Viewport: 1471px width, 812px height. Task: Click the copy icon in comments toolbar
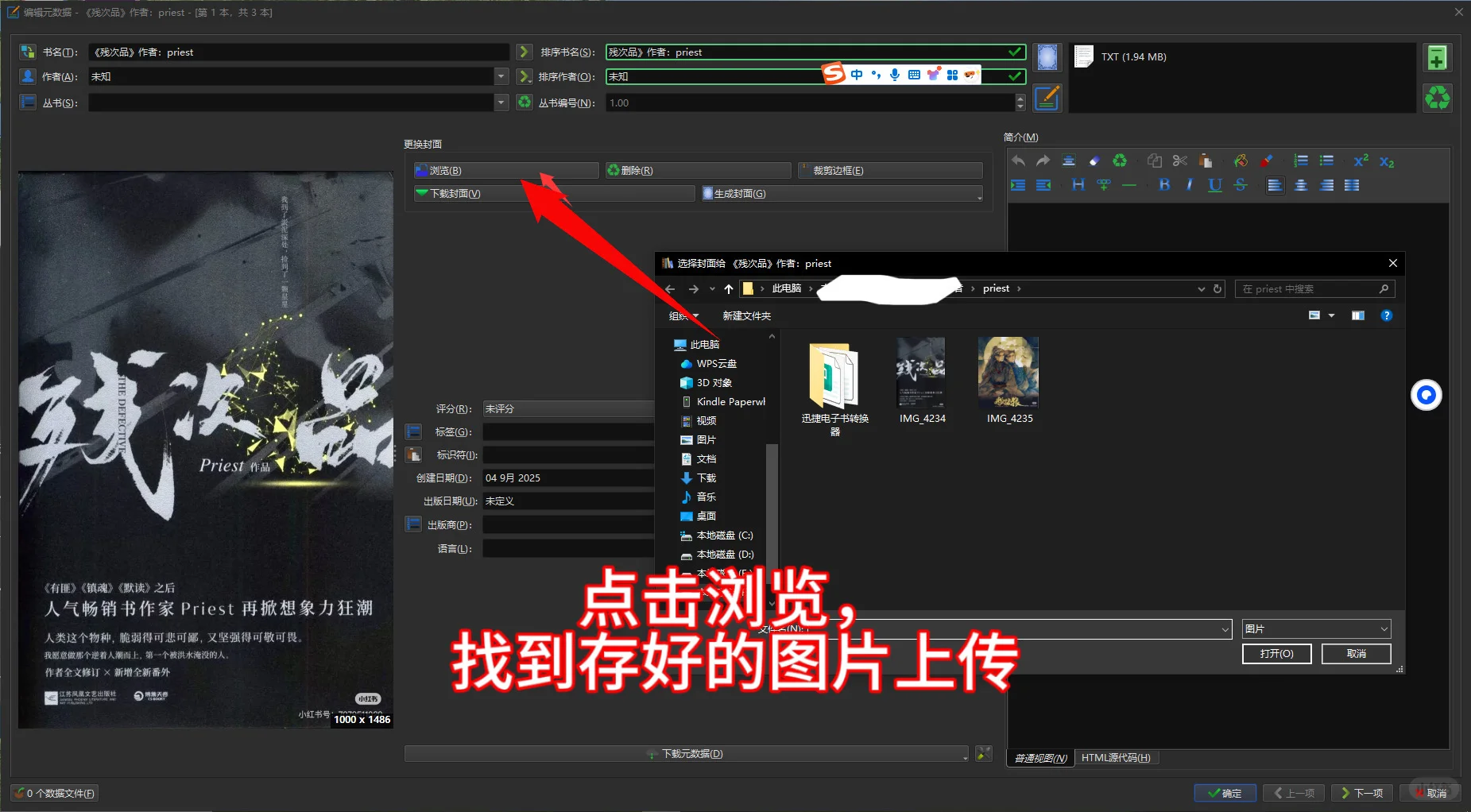click(1155, 160)
